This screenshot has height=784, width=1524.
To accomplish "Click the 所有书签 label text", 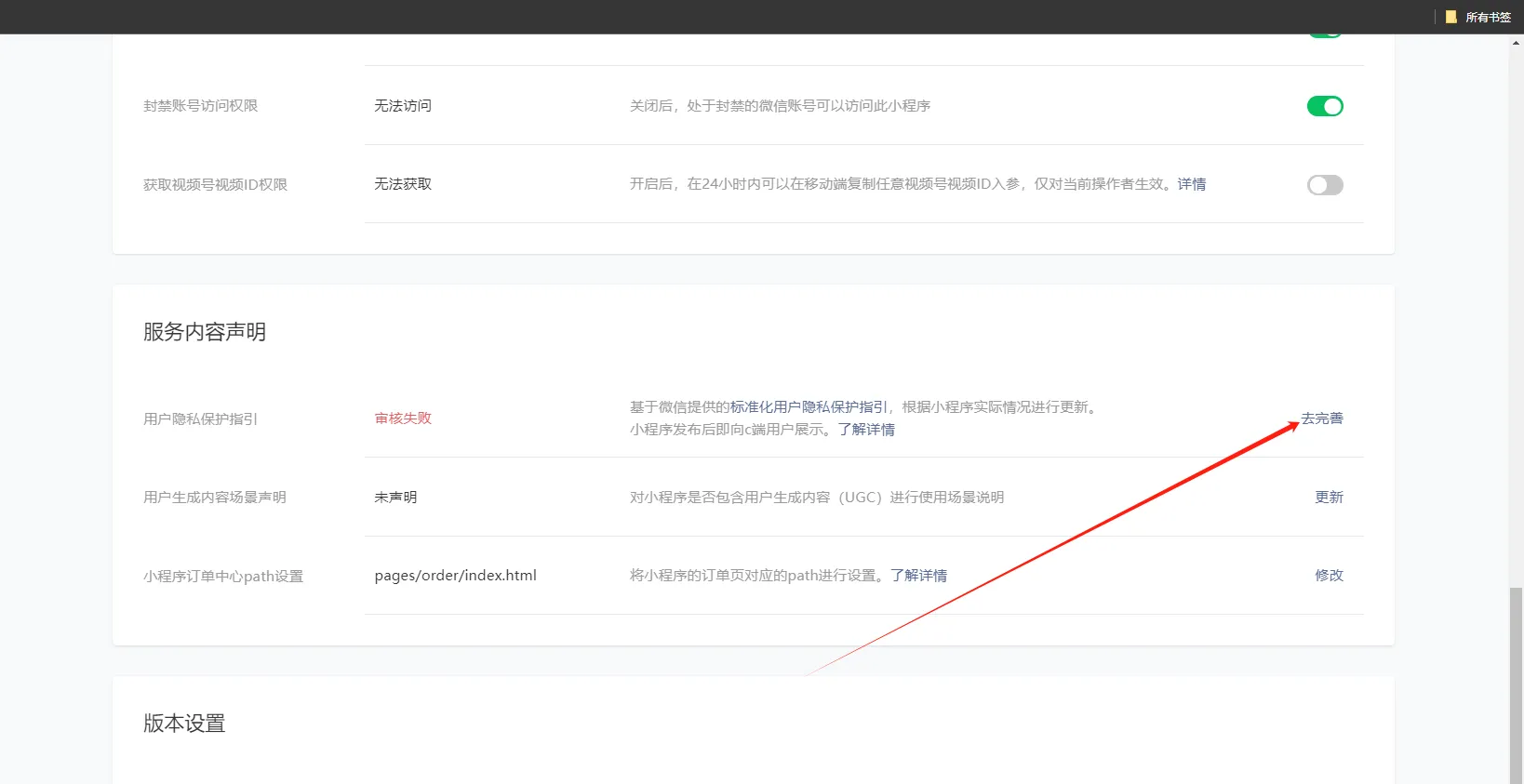I will [1488, 17].
